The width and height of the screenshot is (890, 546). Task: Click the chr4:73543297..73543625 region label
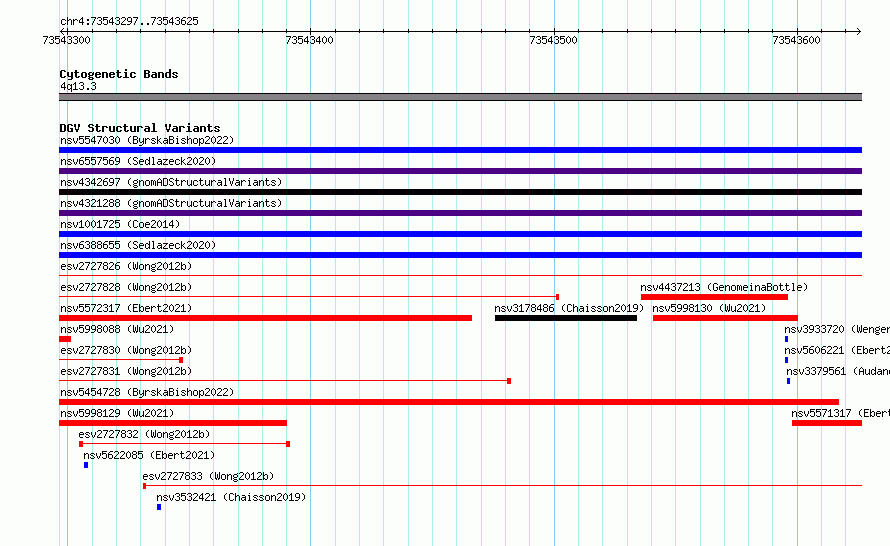pos(129,21)
